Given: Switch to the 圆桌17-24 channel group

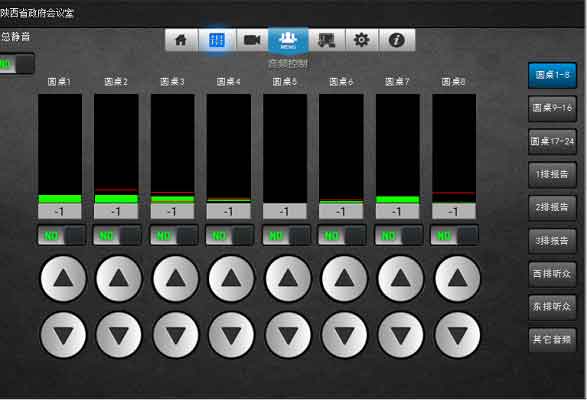Looking at the screenshot, I should click(x=552, y=142).
